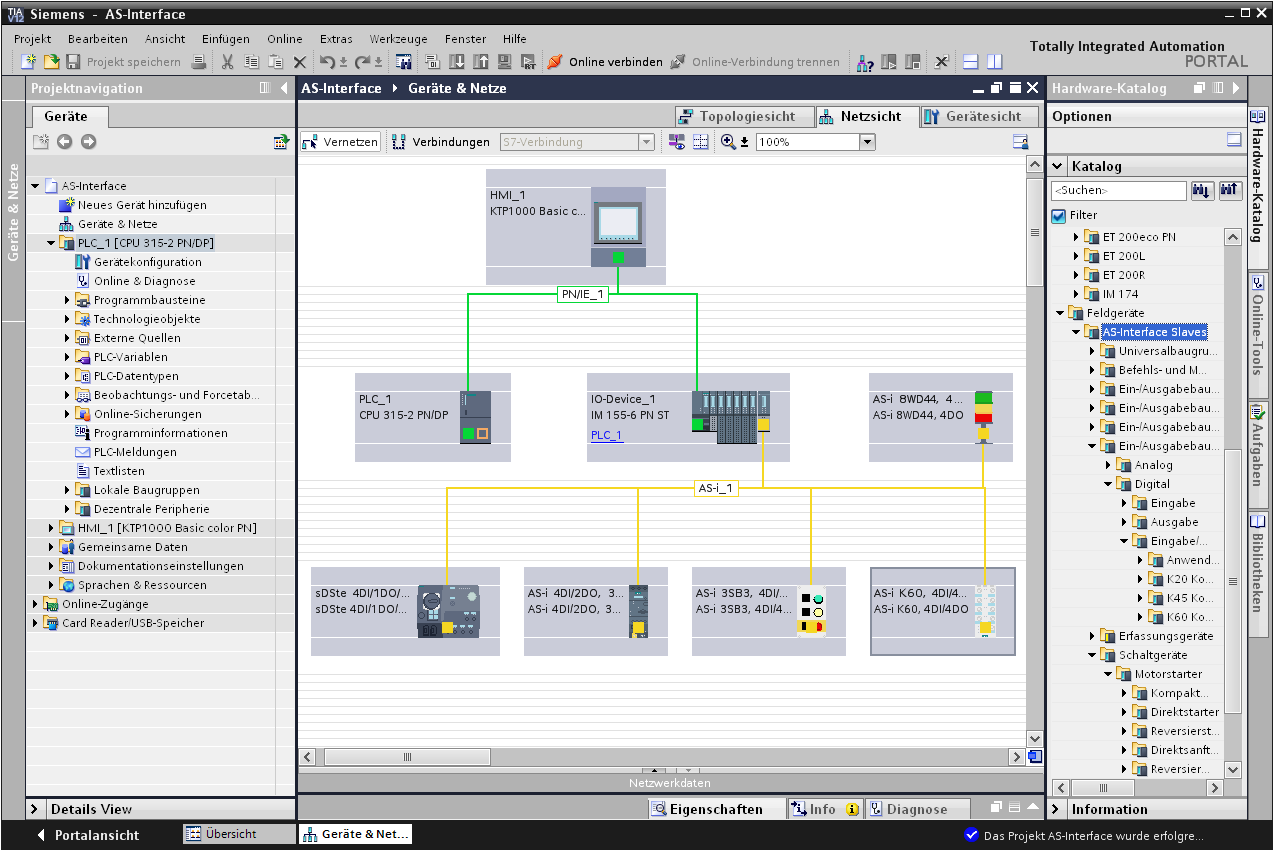The height and width of the screenshot is (851, 1273).
Task: Click the delete X icon in toolbar
Action: [299, 62]
